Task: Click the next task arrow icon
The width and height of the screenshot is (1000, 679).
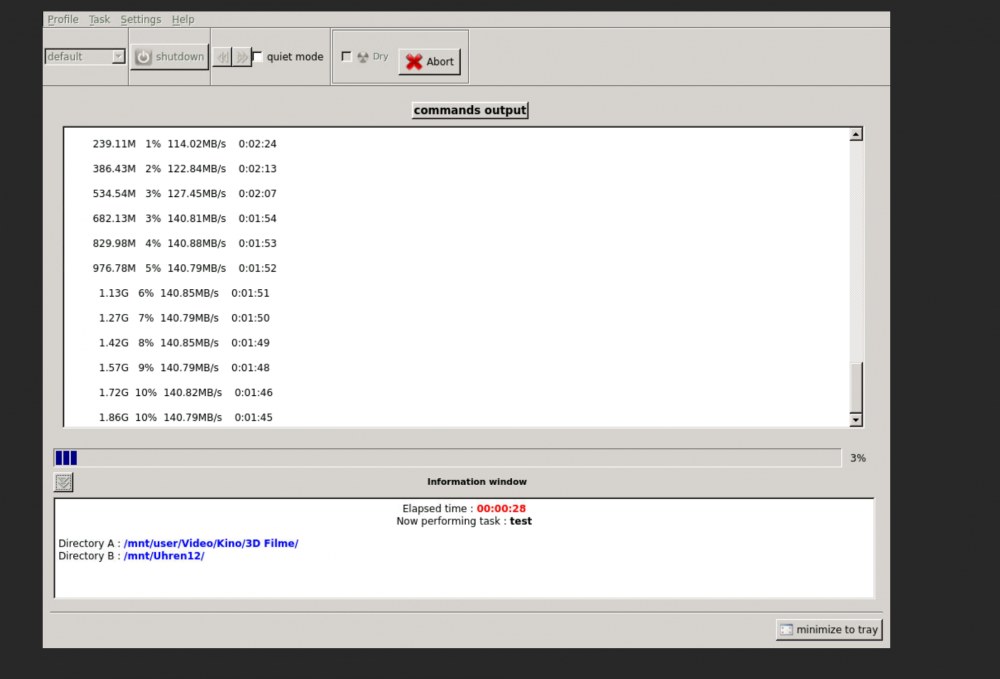Action: pyautogui.click(x=242, y=57)
